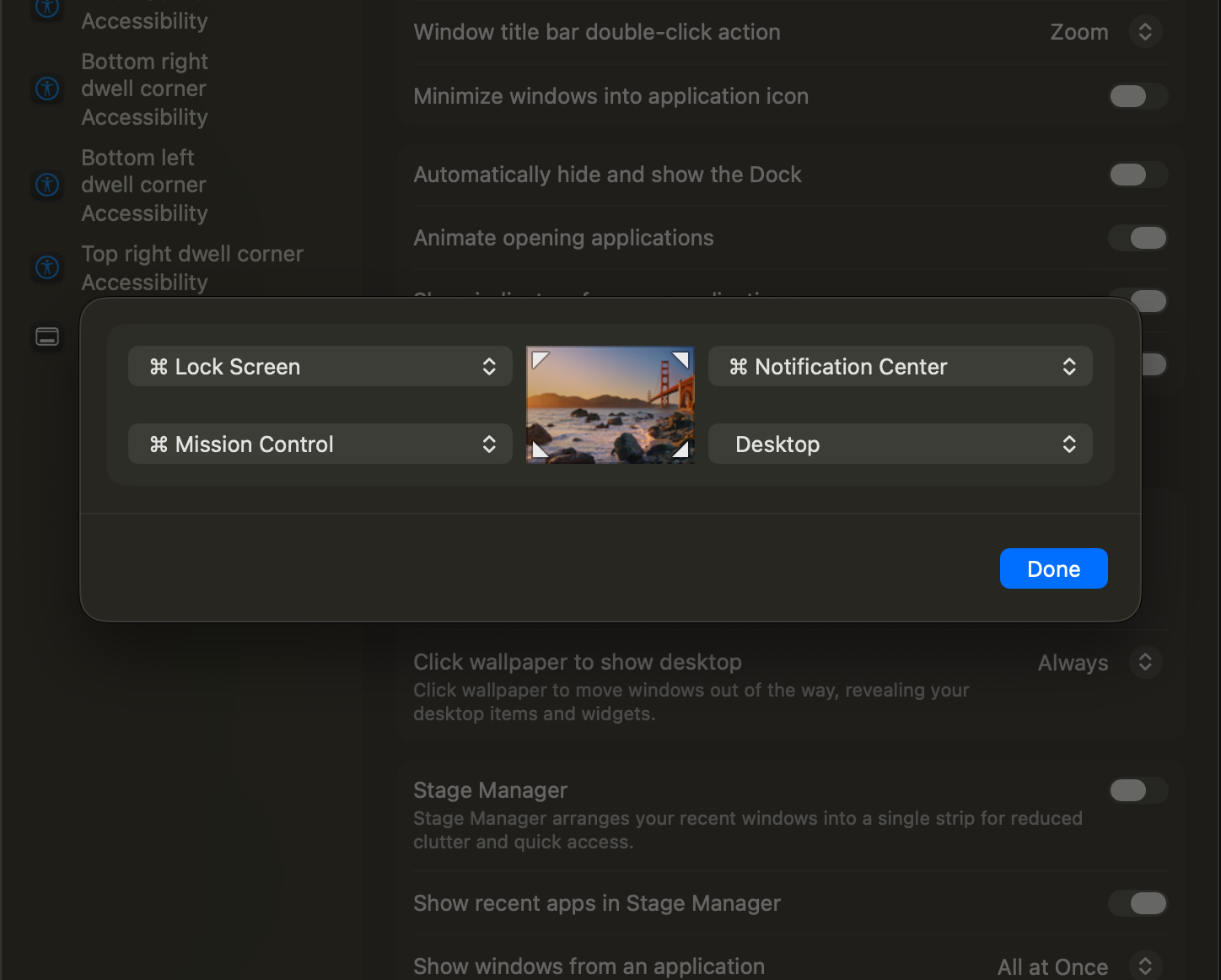
Task: Click the Done button
Action: [1054, 568]
